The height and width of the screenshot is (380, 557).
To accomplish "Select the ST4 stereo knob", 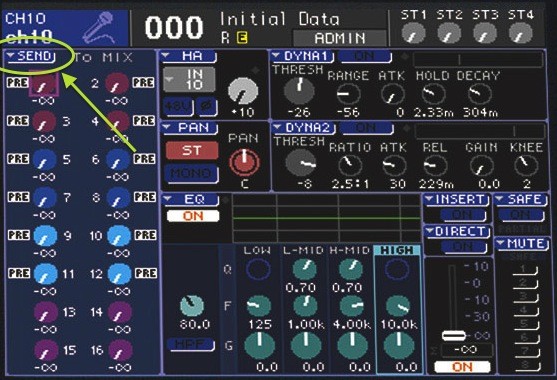I will (x=520, y=34).
